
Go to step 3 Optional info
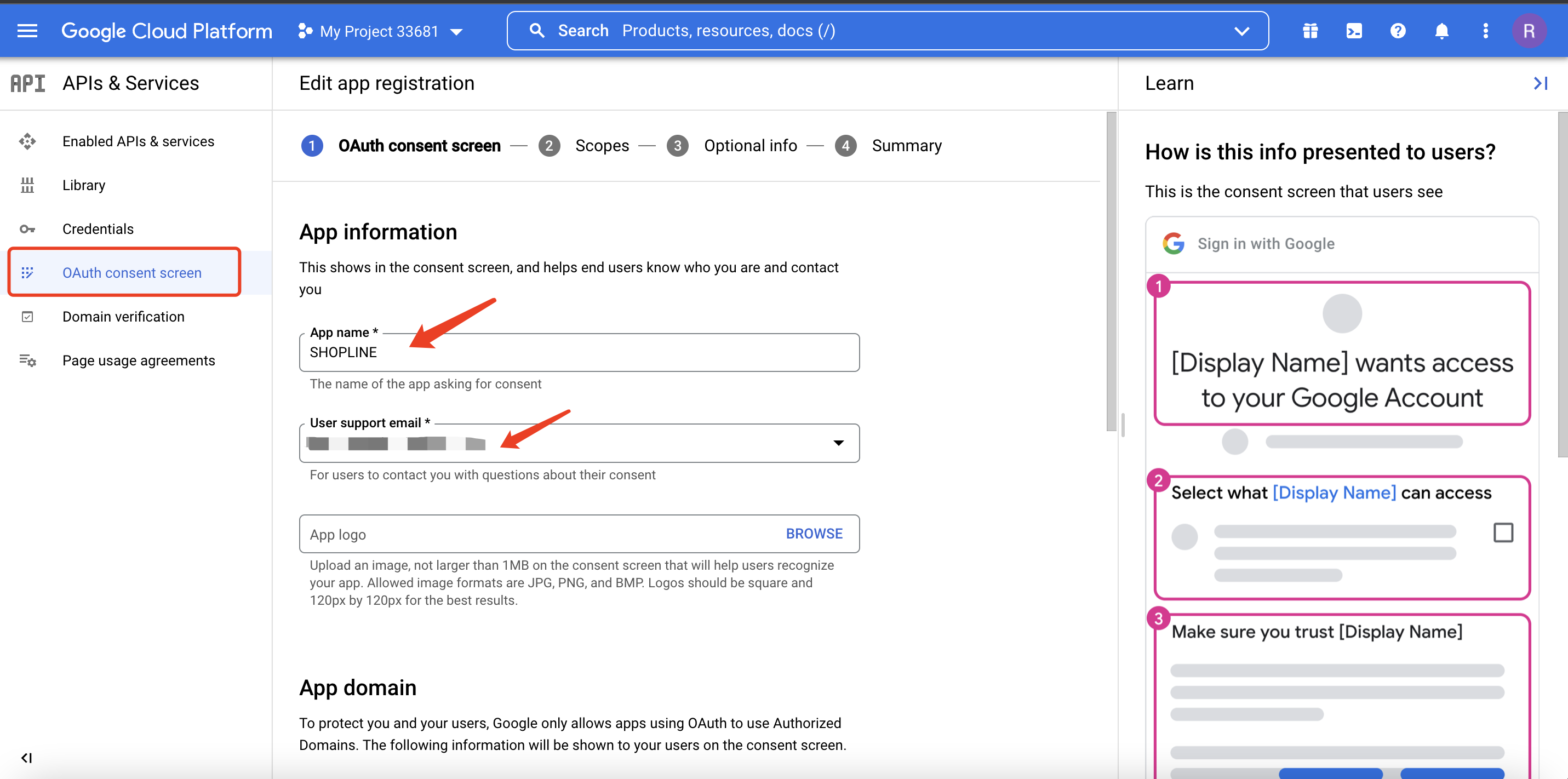pos(731,146)
